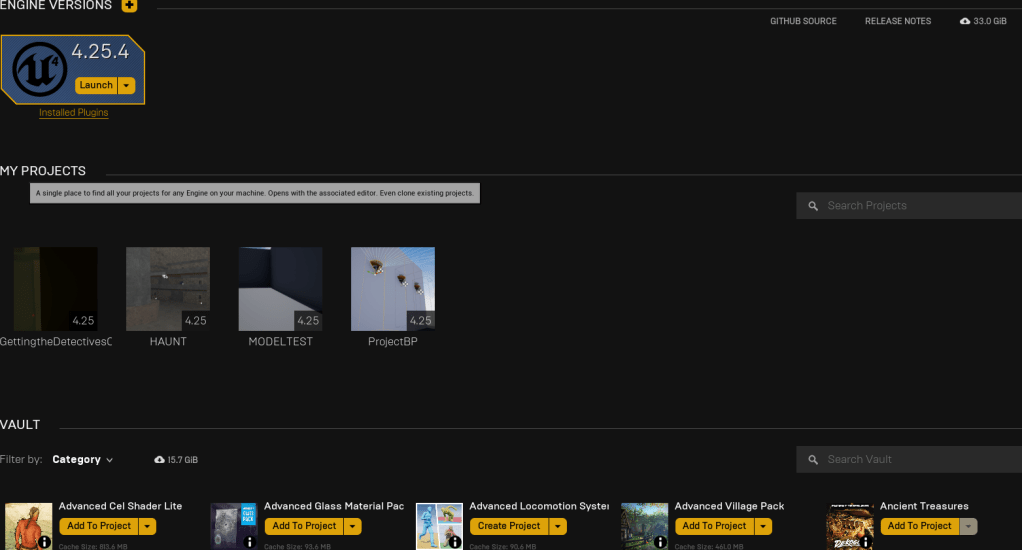Open the Installed Plugins link
This screenshot has height=550, width=1022.
[x=74, y=113]
